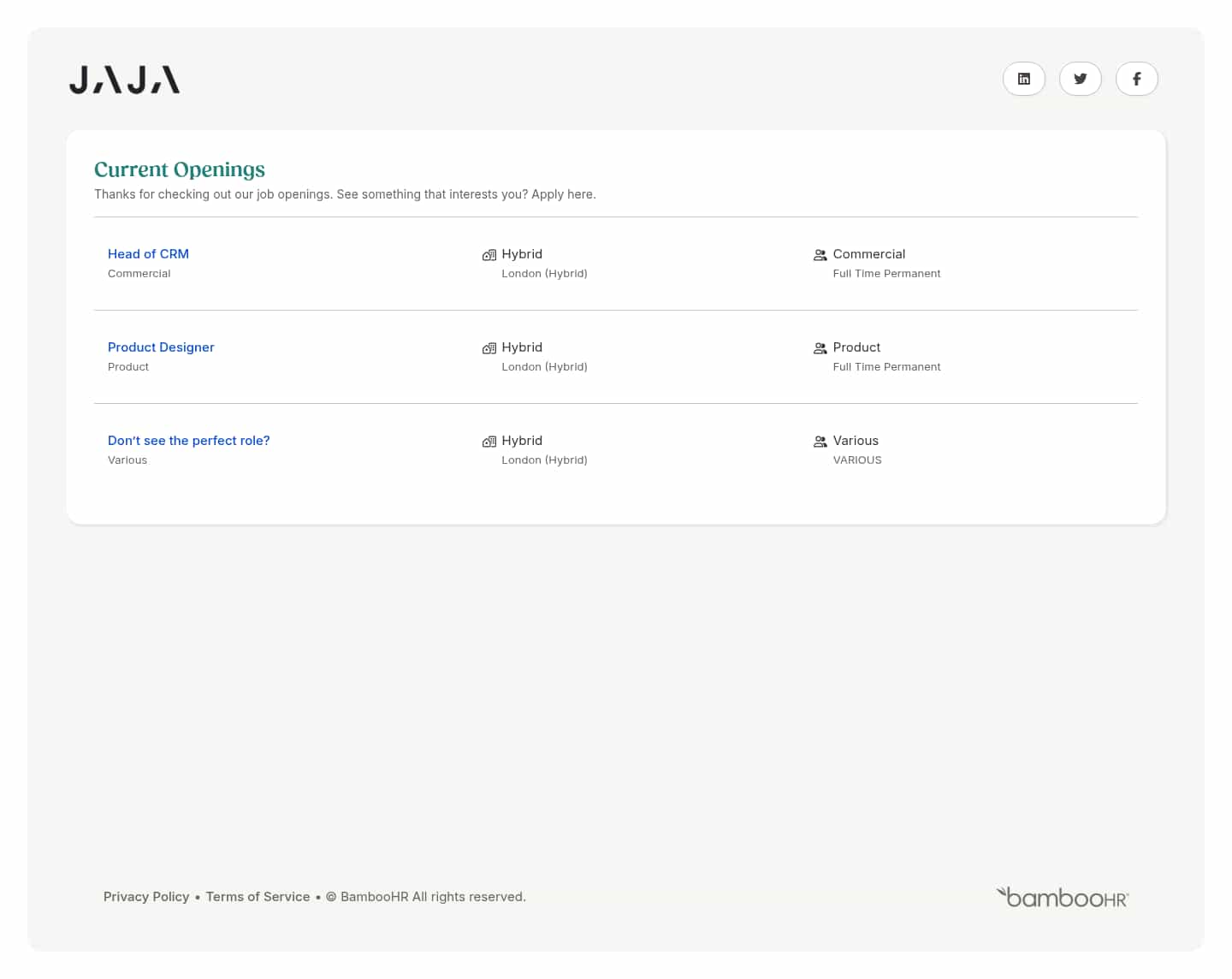The height and width of the screenshot is (979, 1232).
Task: Click the VARIOUS label in last listing
Action: pos(857,460)
